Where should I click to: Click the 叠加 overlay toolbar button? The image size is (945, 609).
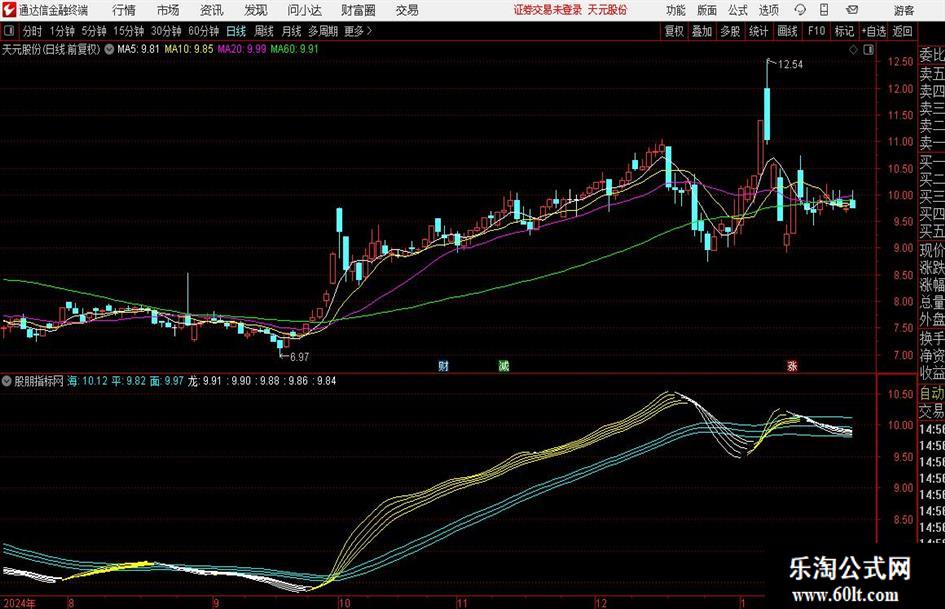coord(702,31)
